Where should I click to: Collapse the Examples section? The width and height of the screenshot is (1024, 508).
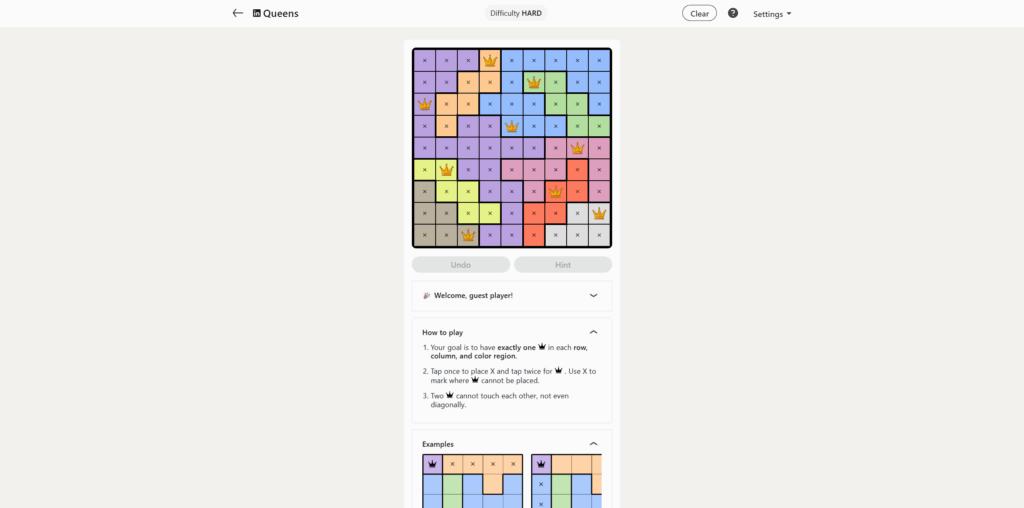[593, 444]
